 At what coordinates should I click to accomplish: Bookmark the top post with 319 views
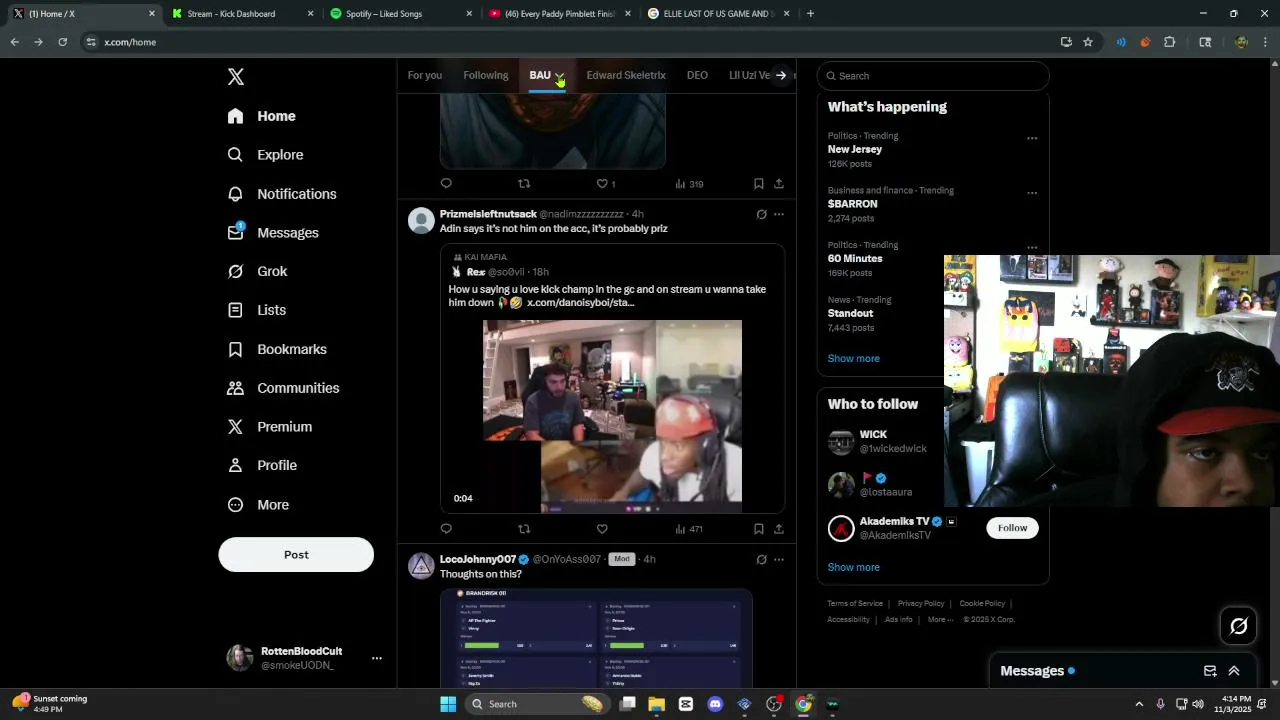click(759, 184)
